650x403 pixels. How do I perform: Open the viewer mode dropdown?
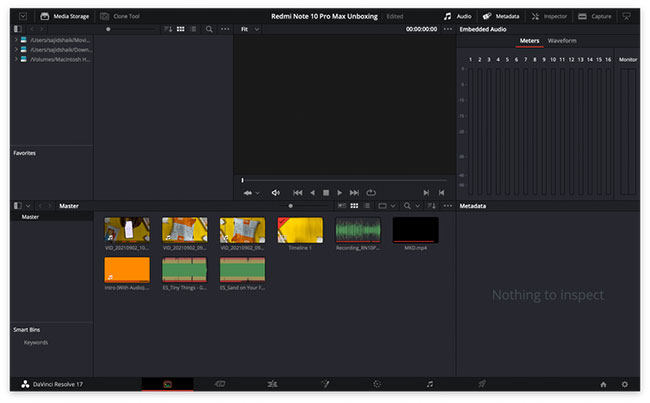point(251,193)
